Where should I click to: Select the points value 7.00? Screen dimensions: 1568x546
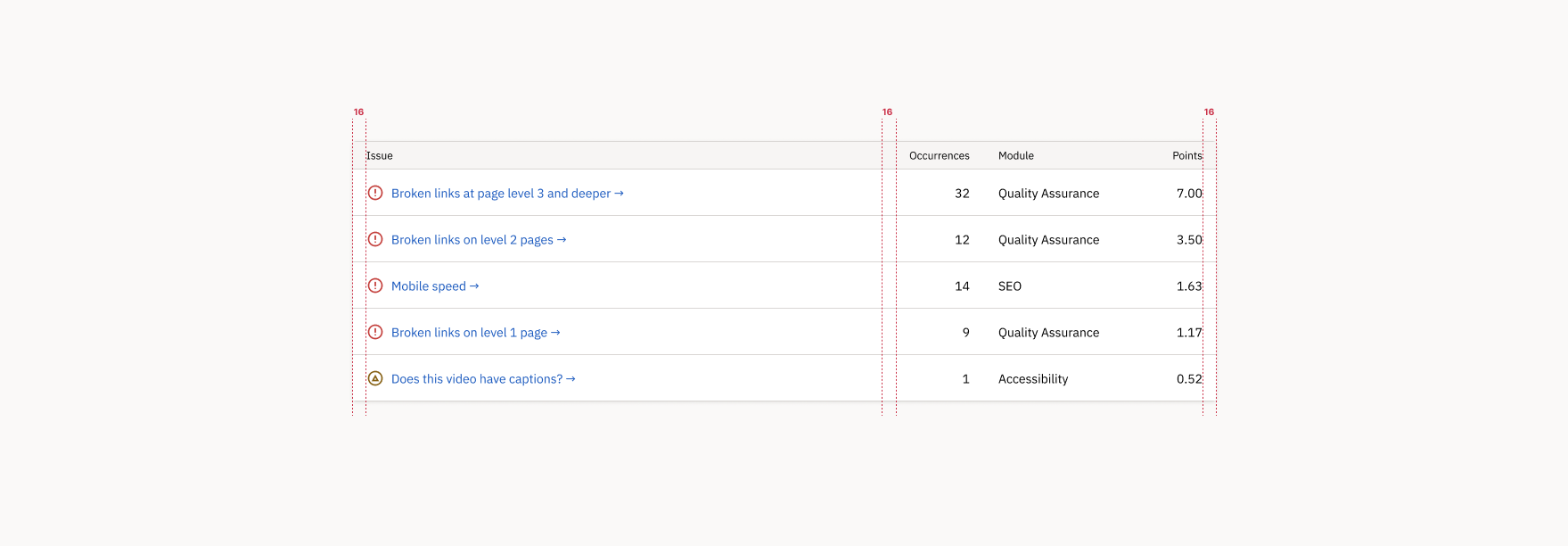1189,194
